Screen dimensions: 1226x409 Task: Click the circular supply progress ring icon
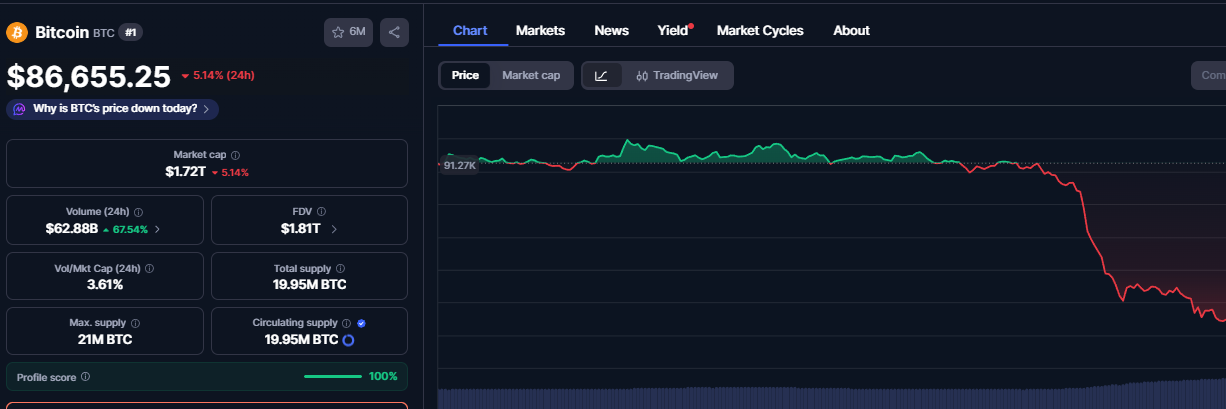(x=349, y=340)
